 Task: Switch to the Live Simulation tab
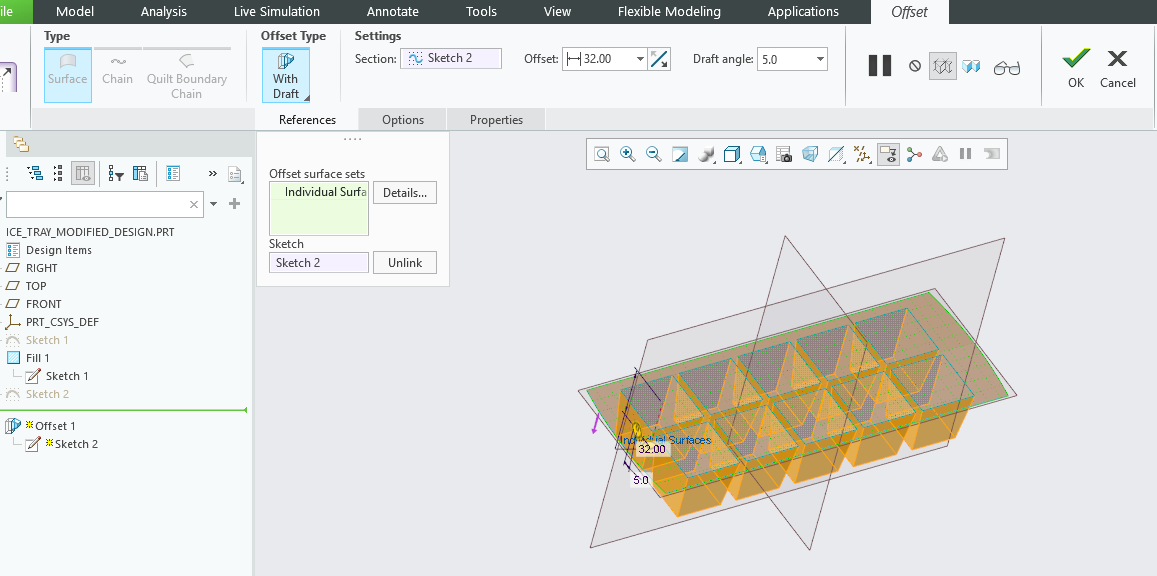coord(277,12)
